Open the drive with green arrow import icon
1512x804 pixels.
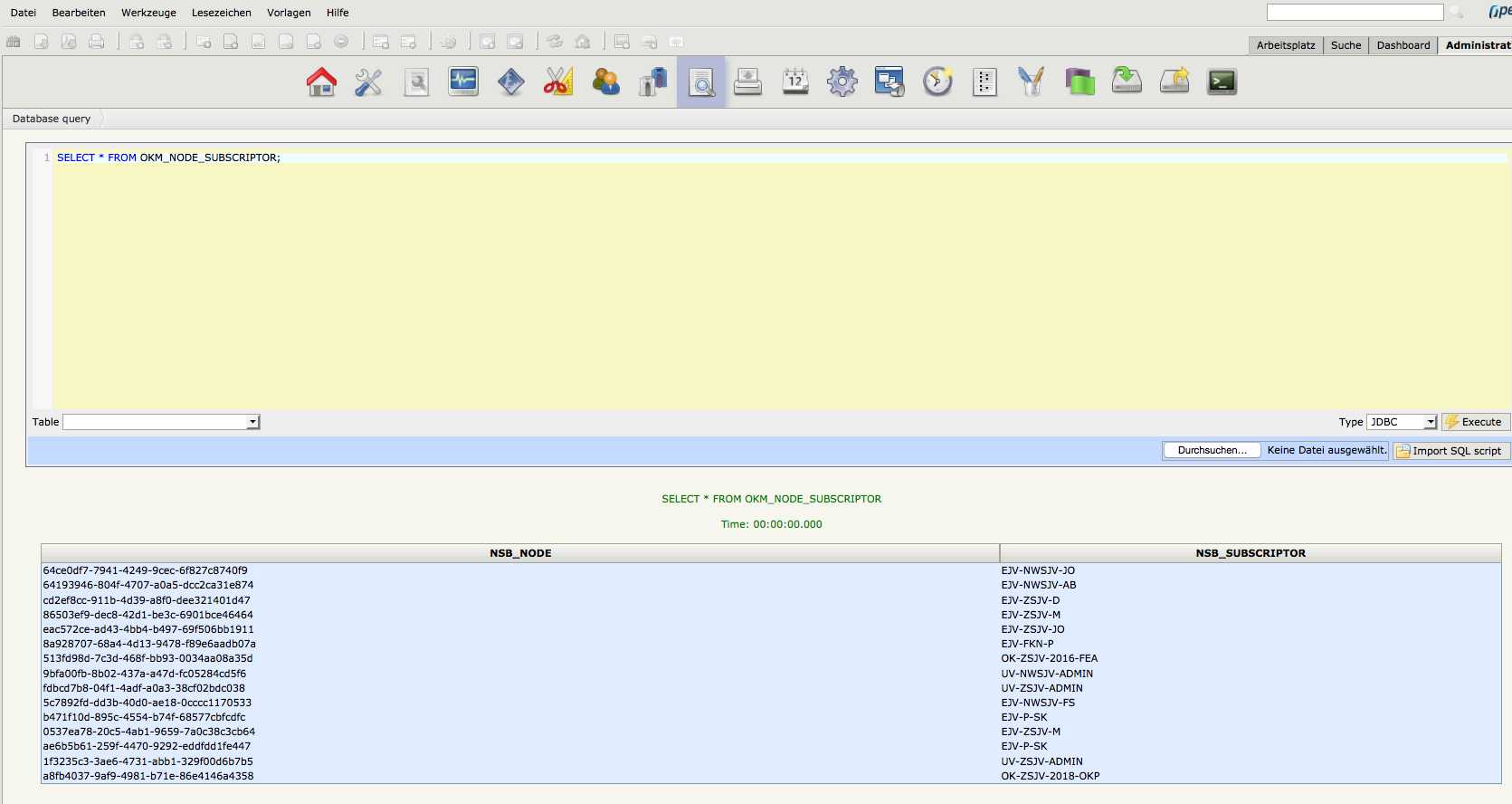click(x=1127, y=82)
